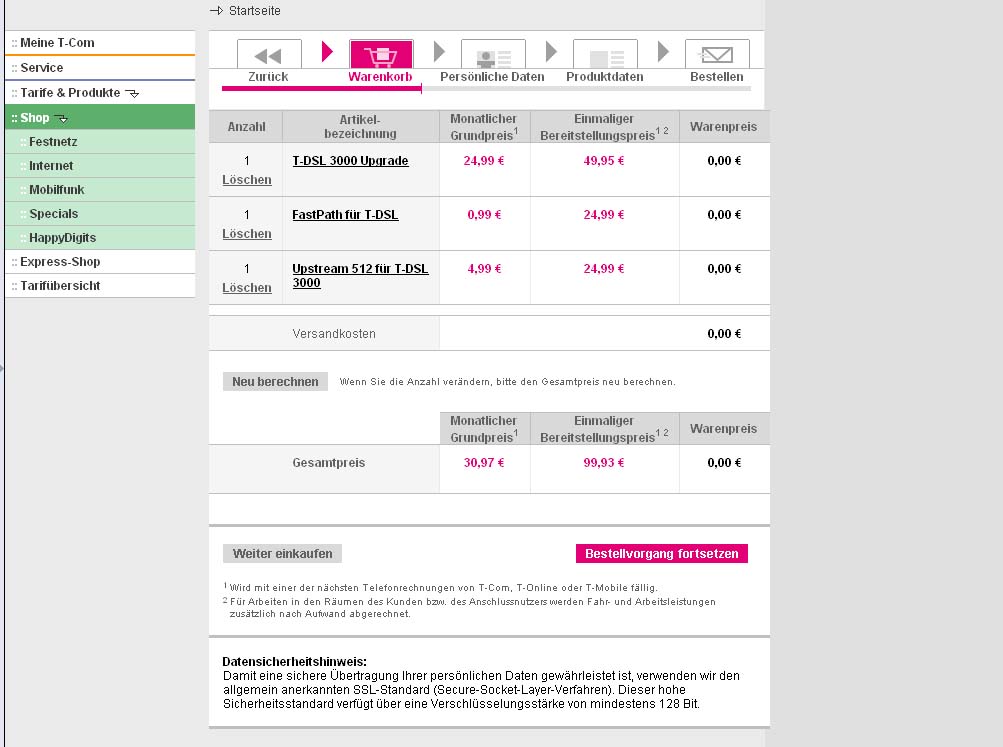Open the Service menu item
Viewport: 1003px width, 747px height.
click(x=100, y=68)
